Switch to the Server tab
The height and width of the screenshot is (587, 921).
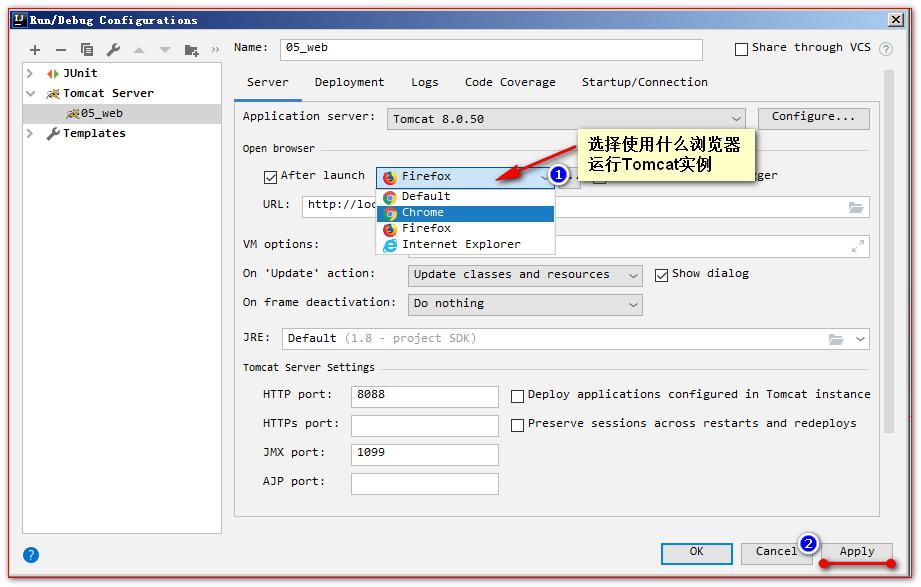point(268,83)
